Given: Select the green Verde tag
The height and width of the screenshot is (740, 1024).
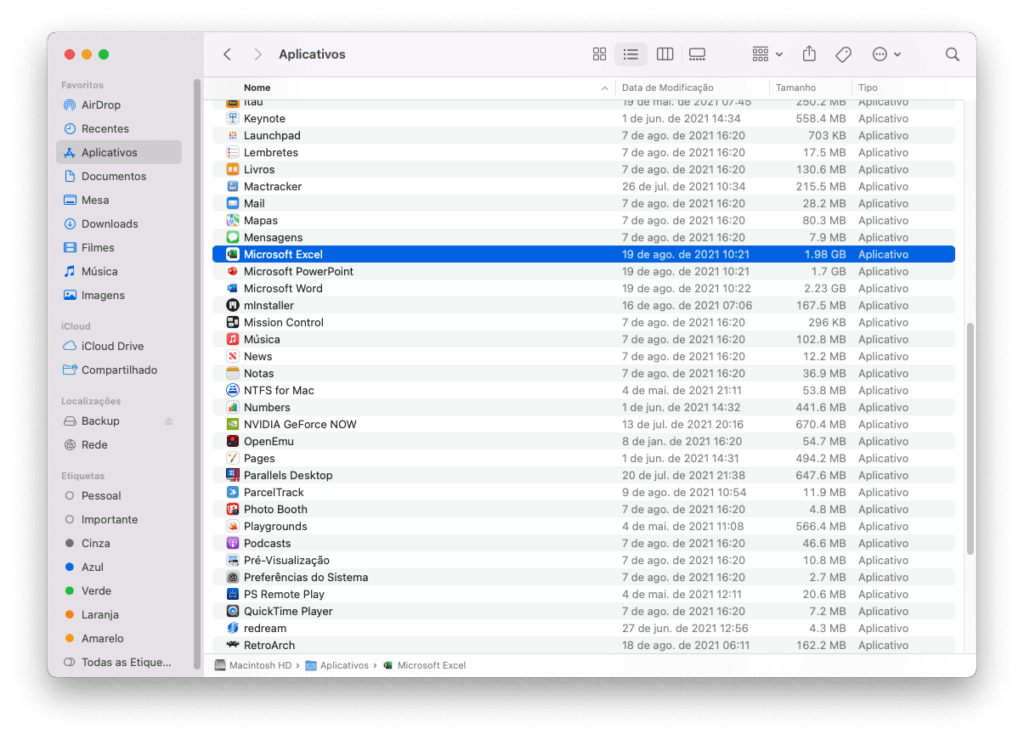Looking at the screenshot, I should (70, 591).
